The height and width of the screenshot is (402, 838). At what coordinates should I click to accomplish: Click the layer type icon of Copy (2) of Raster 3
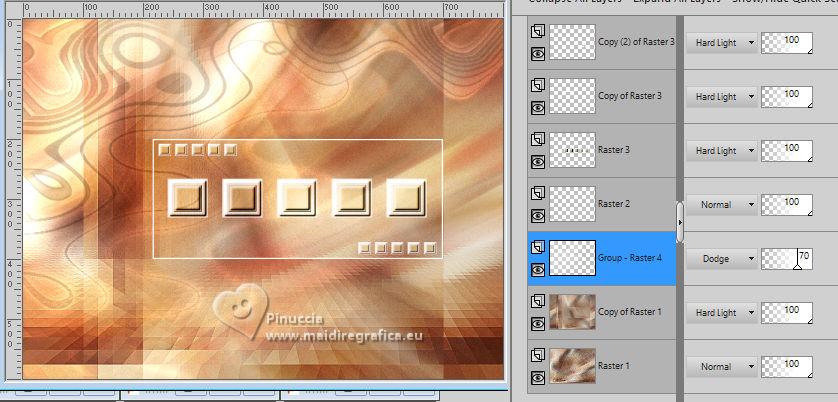click(538, 32)
